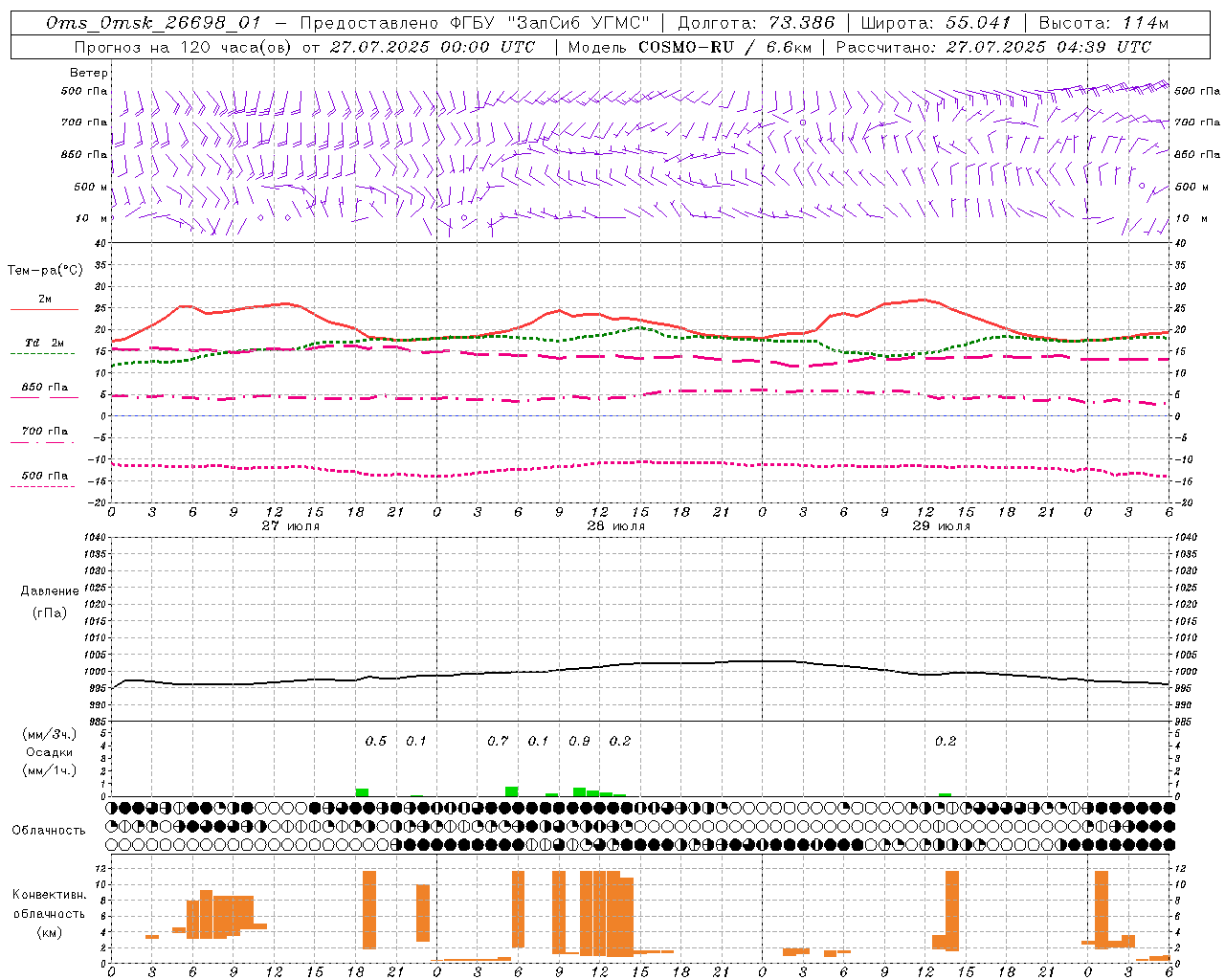
Task: Click the 'Давление' pressure panel label
Action: (50, 591)
